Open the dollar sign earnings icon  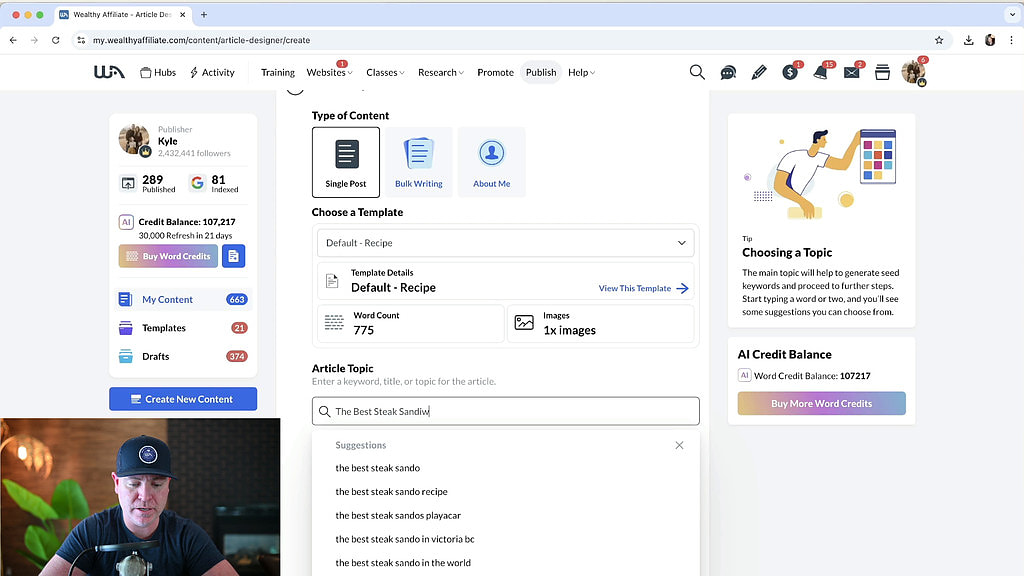(x=790, y=72)
